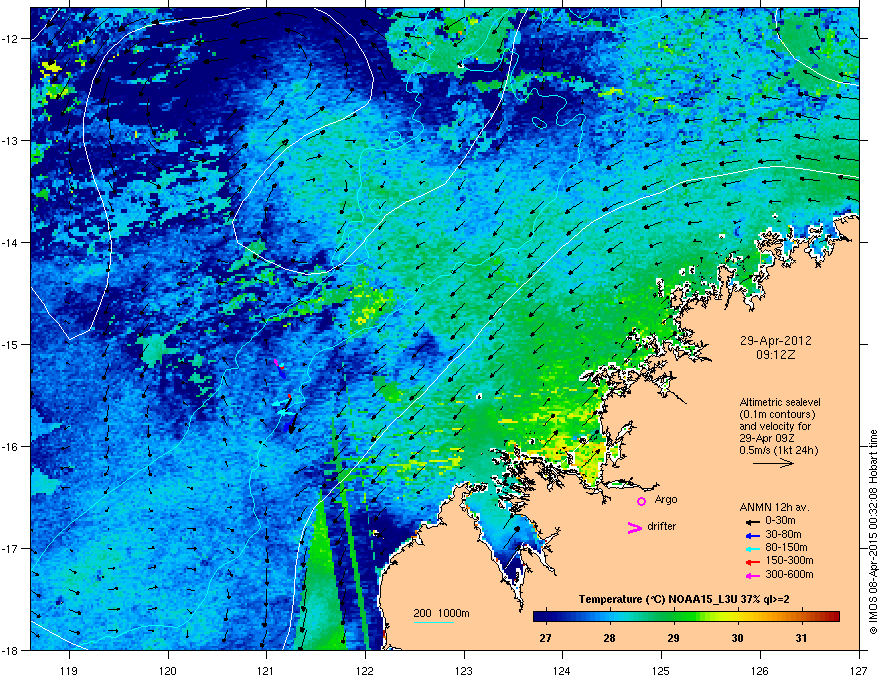Image resolution: width=880 pixels, height=680 pixels.
Task: Click latitude axis label -12
Action: tap(10, 39)
